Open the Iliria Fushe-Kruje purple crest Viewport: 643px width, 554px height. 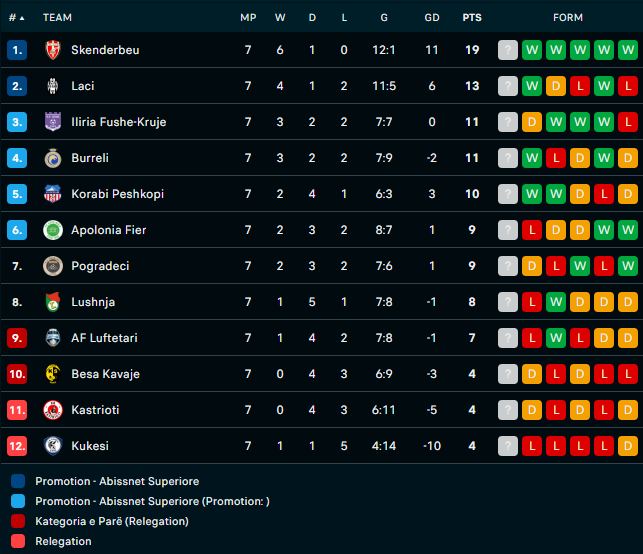[x=53, y=122]
